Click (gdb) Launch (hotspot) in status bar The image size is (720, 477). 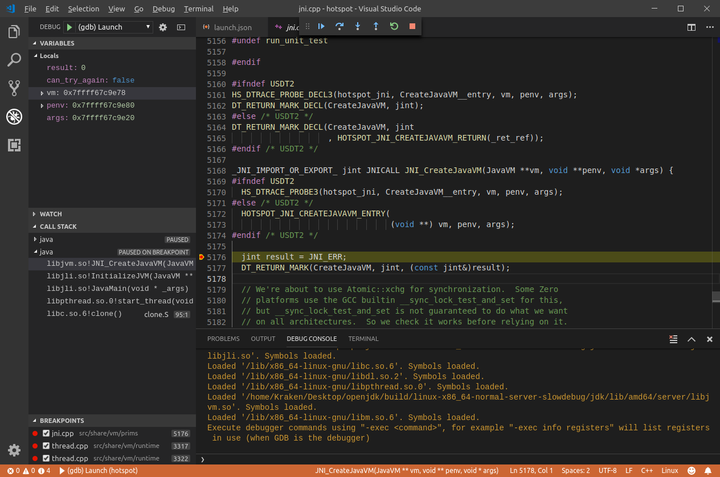pyautogui.click(x=98, y=471)
